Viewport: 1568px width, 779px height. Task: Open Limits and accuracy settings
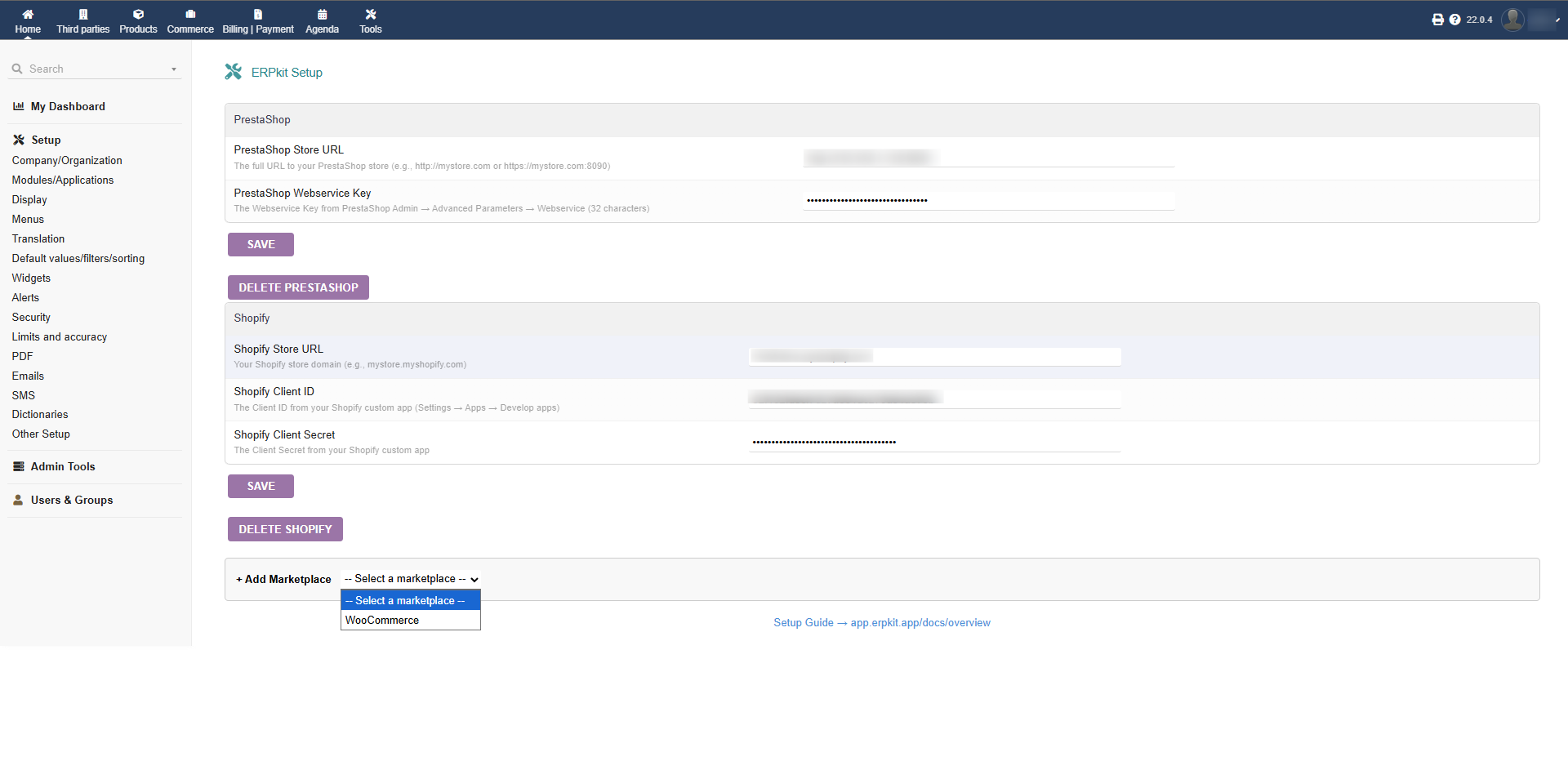(x=60, y=336)
